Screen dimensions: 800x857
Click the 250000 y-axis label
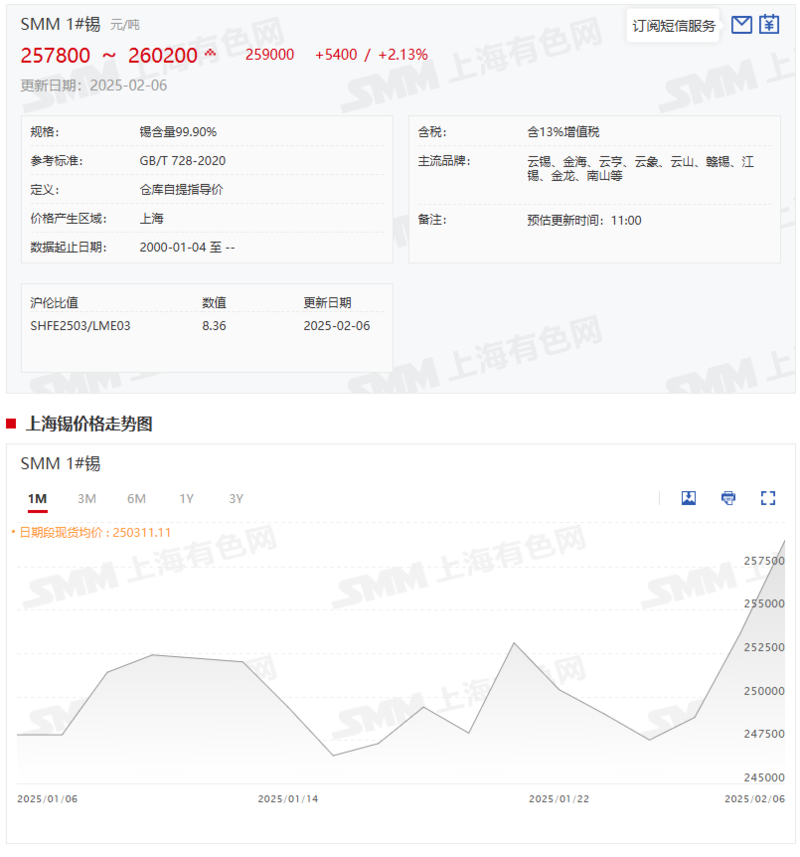click(764, 691)
